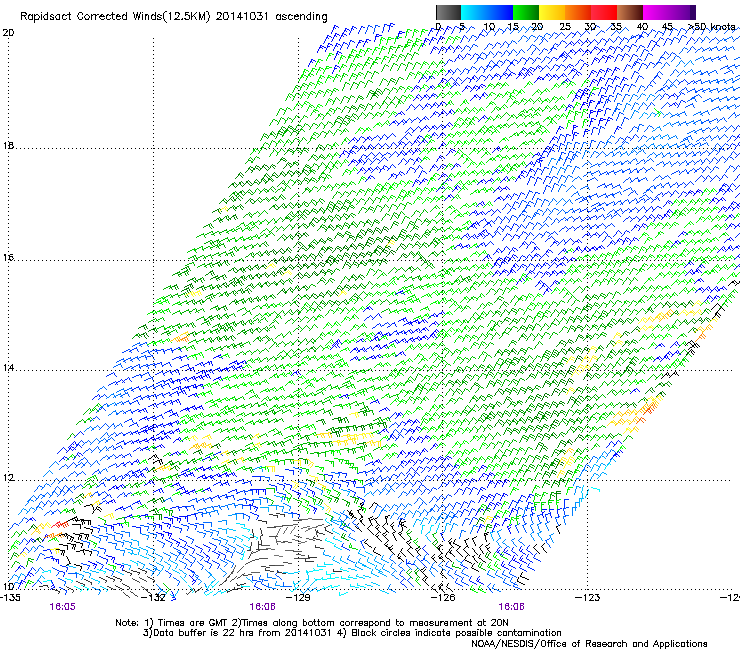Click the cyan 5-10 knots legend swatch
The width and height of the screenshot is (740, 650).
(x=474, y=12)
